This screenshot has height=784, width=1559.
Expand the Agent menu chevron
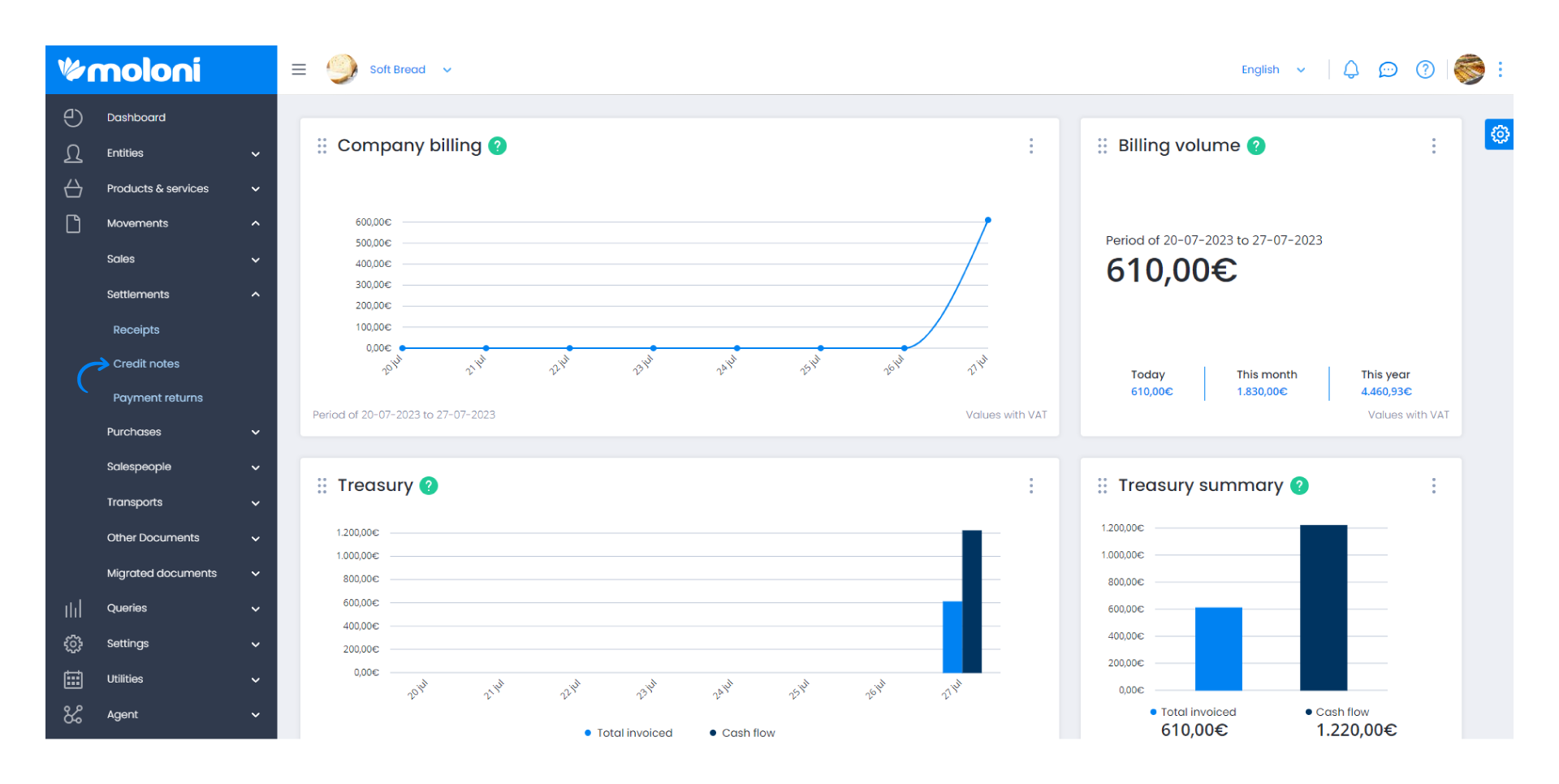(x=256, y=715)
